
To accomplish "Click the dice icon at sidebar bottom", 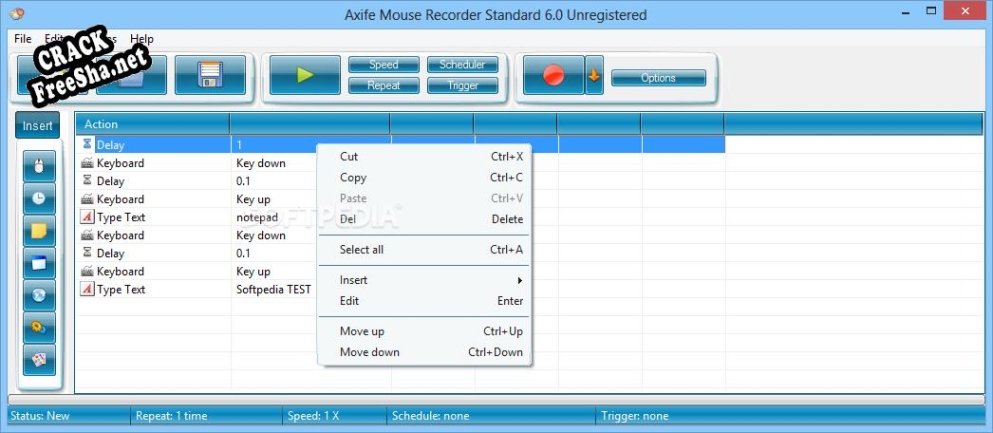I will pos(39,359).
